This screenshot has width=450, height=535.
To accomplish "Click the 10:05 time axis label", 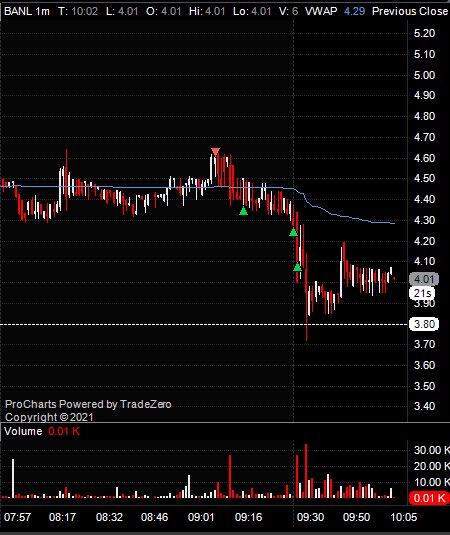I will click(403, 517).
